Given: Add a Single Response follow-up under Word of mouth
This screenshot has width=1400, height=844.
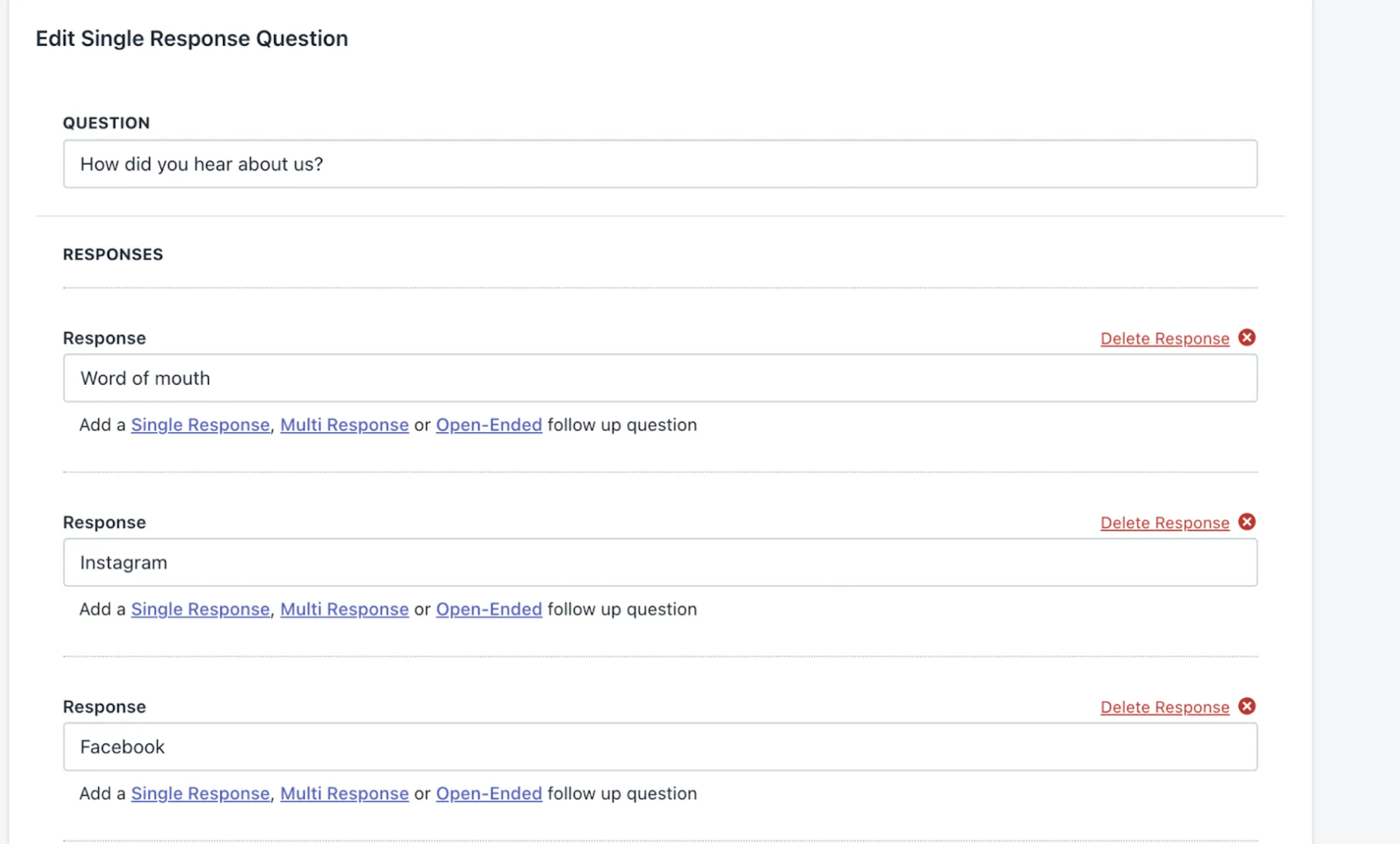Looking at the screenshot, I should [199, 425].
